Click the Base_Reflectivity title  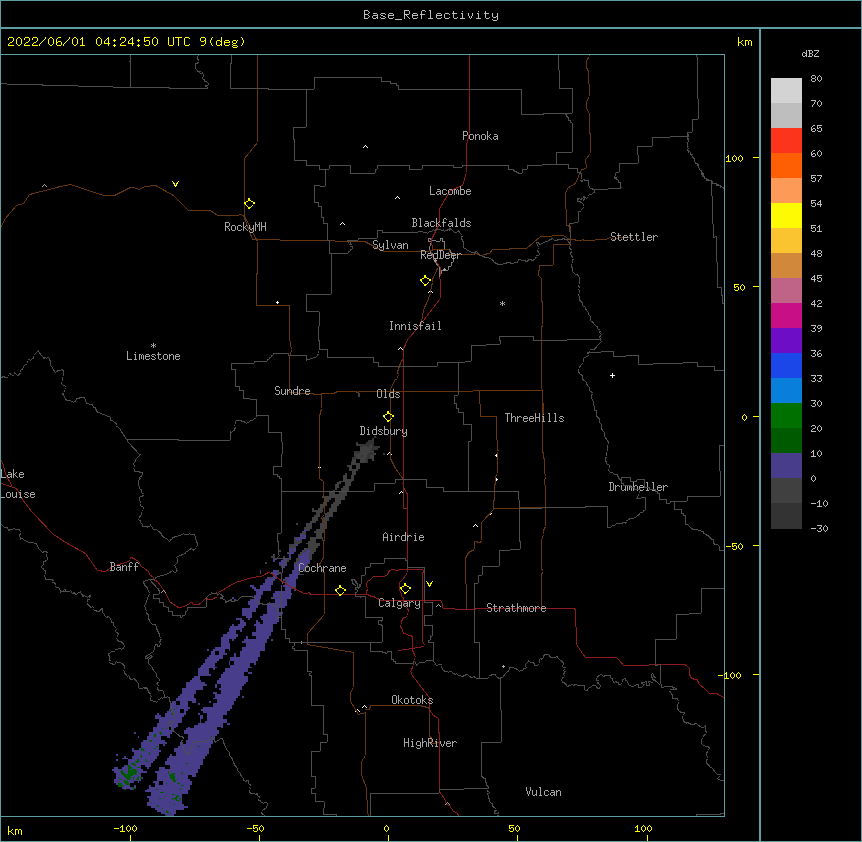(431, 15)
